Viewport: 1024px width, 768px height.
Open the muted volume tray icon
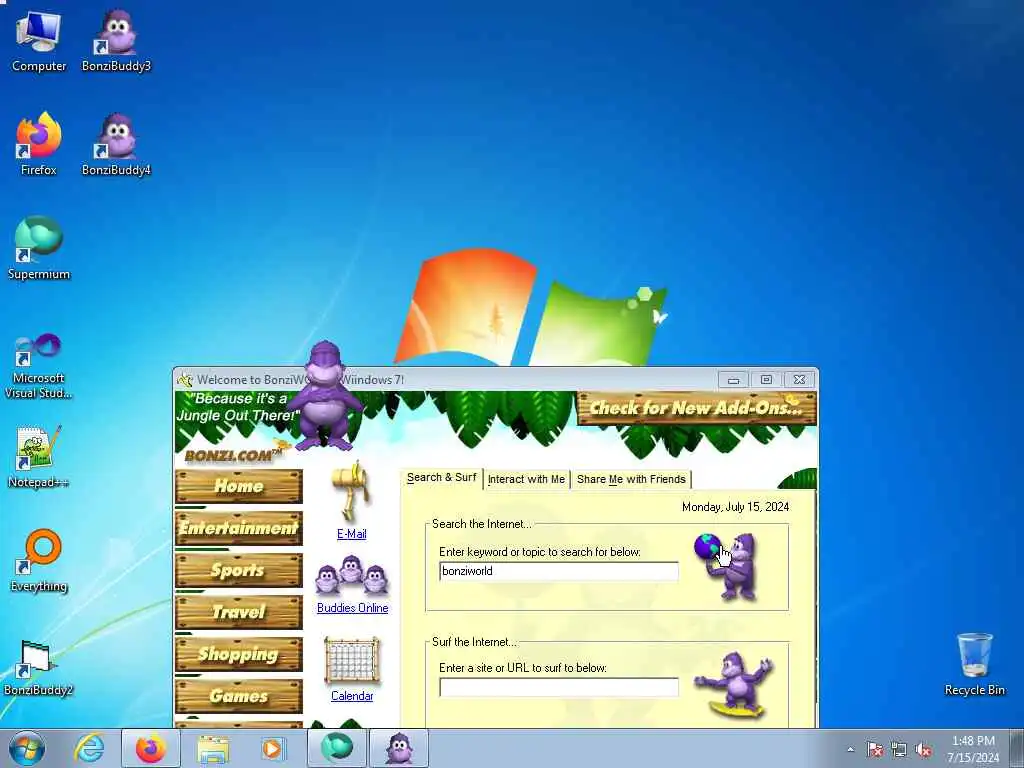point(923,749)
